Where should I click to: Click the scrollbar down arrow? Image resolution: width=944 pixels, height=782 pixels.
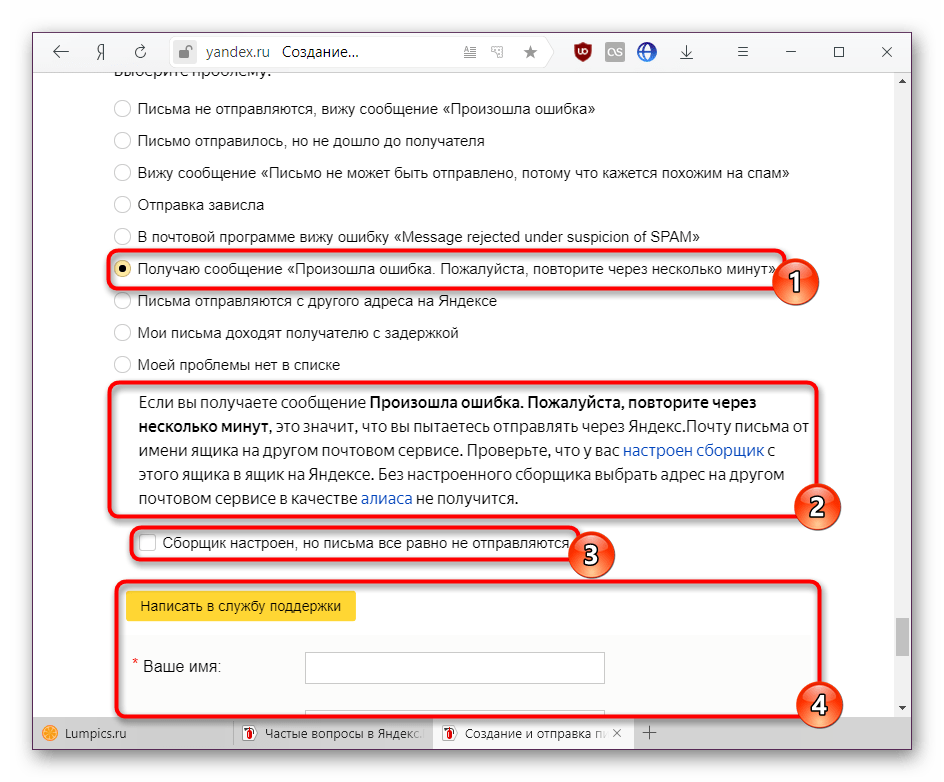[902, 708]
